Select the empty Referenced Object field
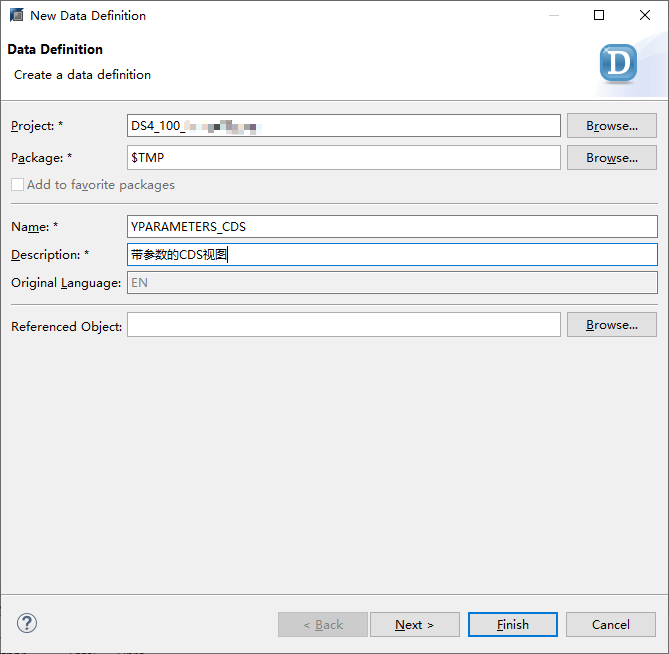669x654 pixels. pos(343,325)
